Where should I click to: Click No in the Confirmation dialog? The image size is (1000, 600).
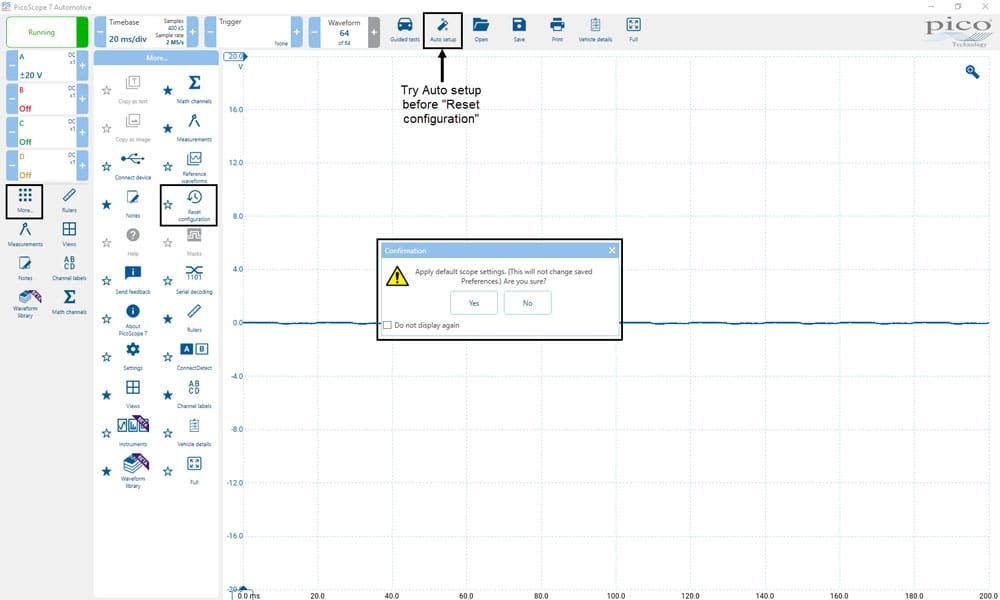527,303
